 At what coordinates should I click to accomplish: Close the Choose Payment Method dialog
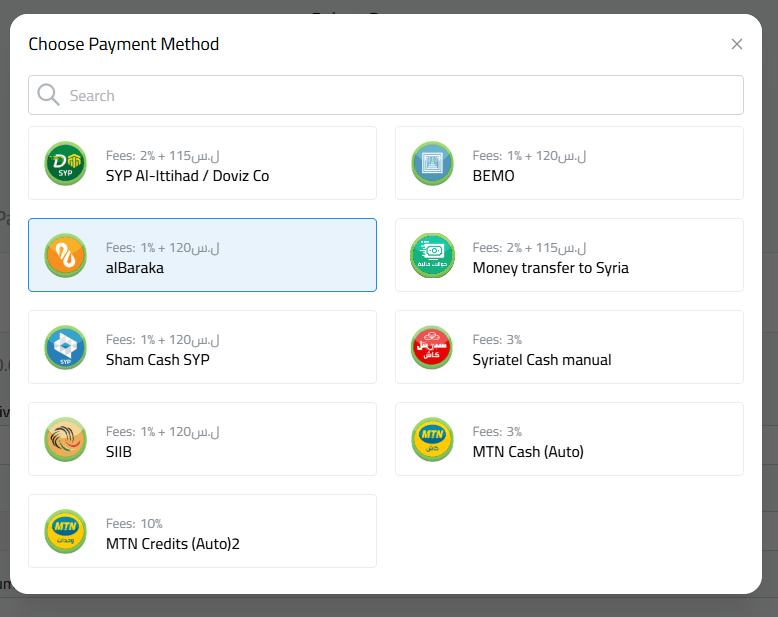click(x=737, y=44)
